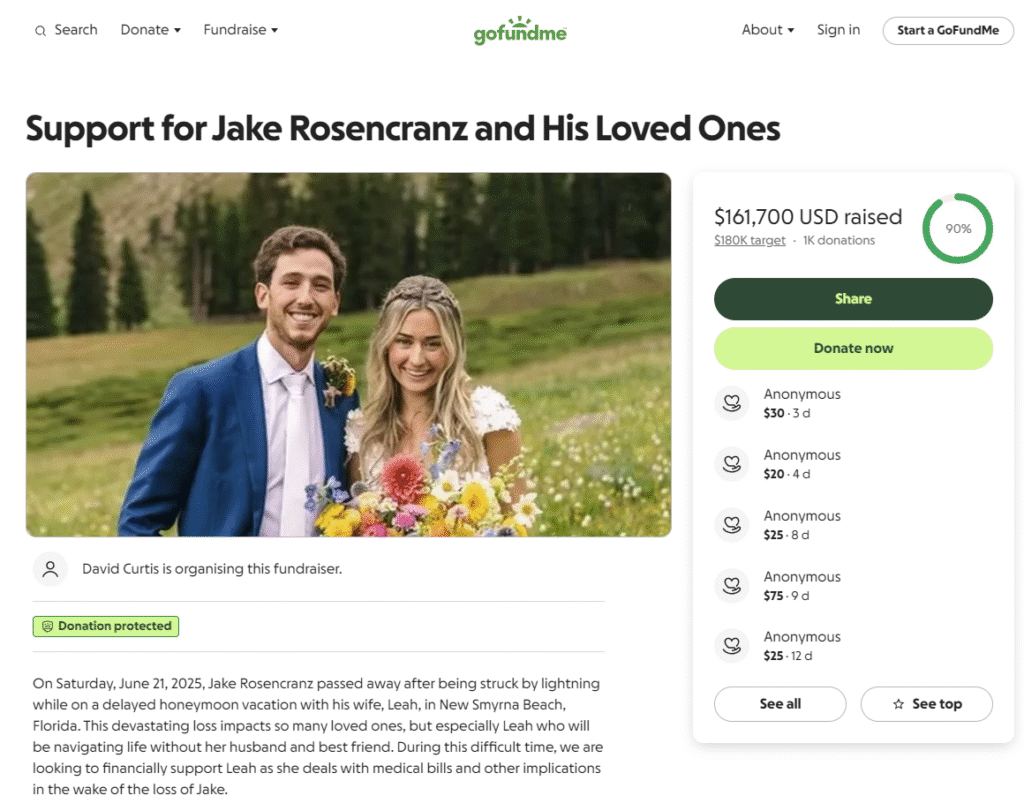Click heart icon beside $25 12 d donation
The image size is (1024, 803).
click(x=731, y=646)
